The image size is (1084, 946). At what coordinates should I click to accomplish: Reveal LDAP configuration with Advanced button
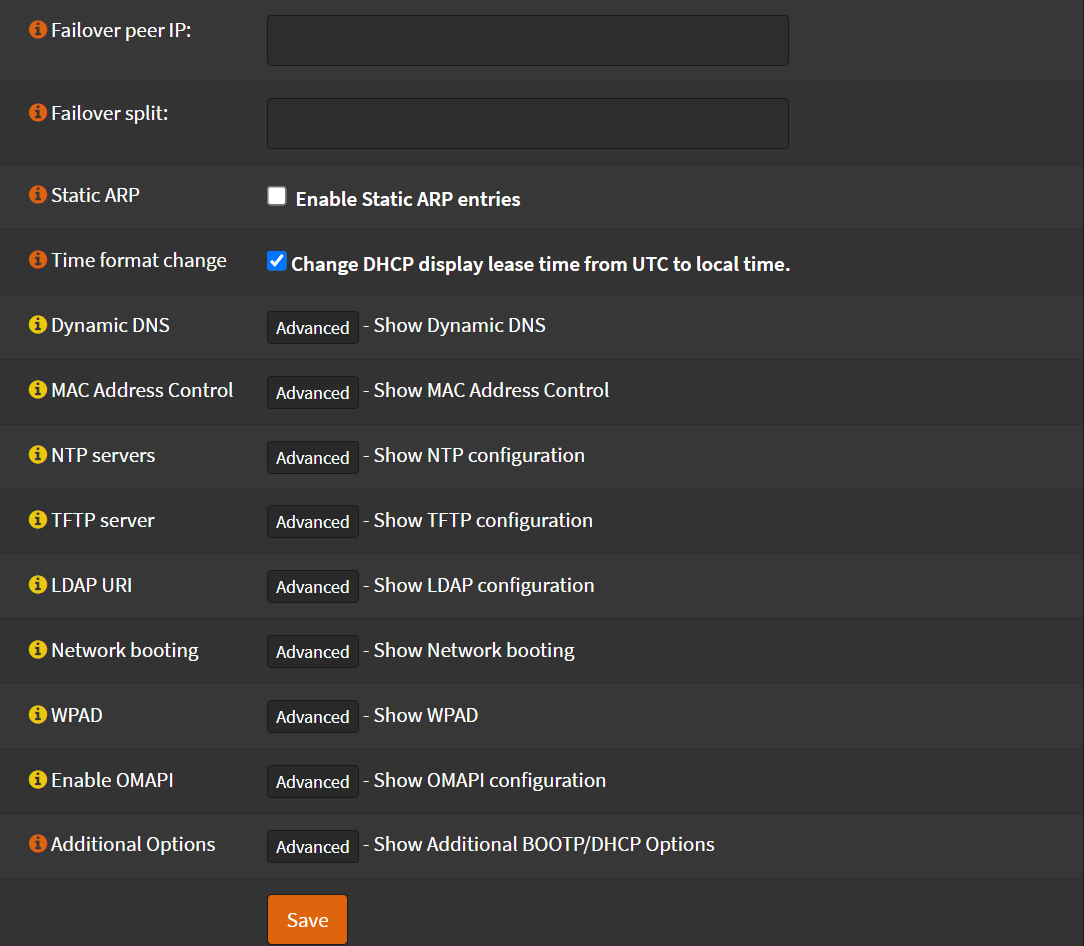[x=312, y=586]
